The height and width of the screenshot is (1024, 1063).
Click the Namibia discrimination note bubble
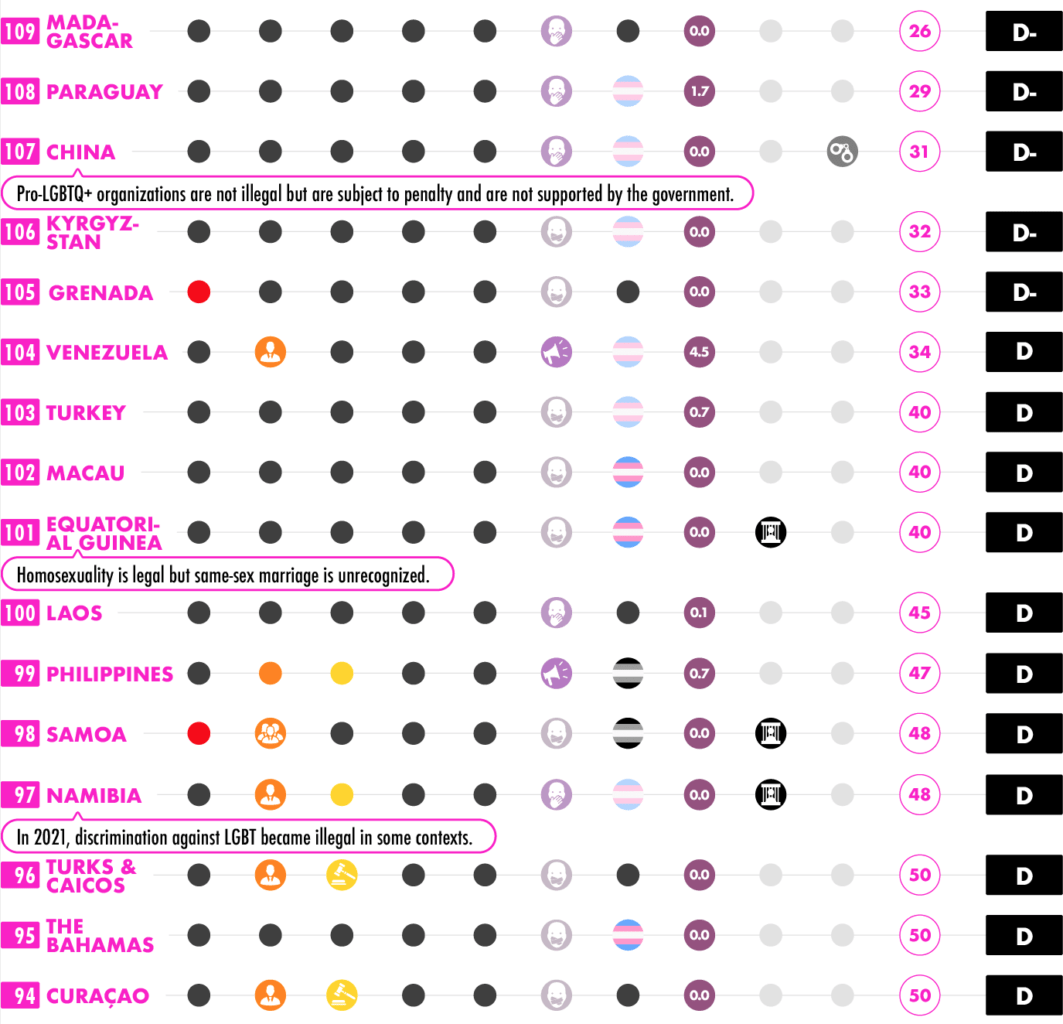pos(248,837)
